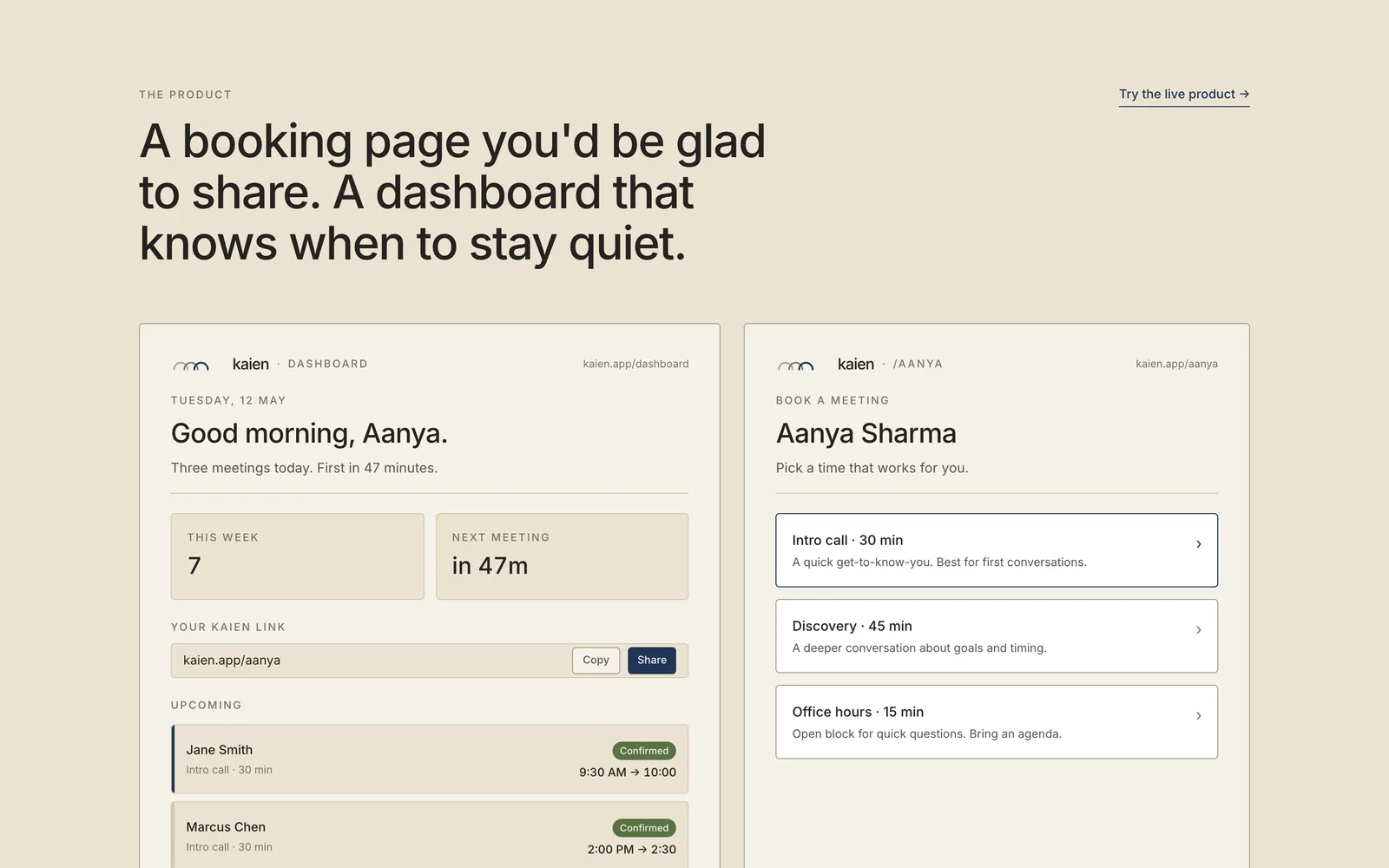Click the 2:00 PM → 2:30 time

632,850
